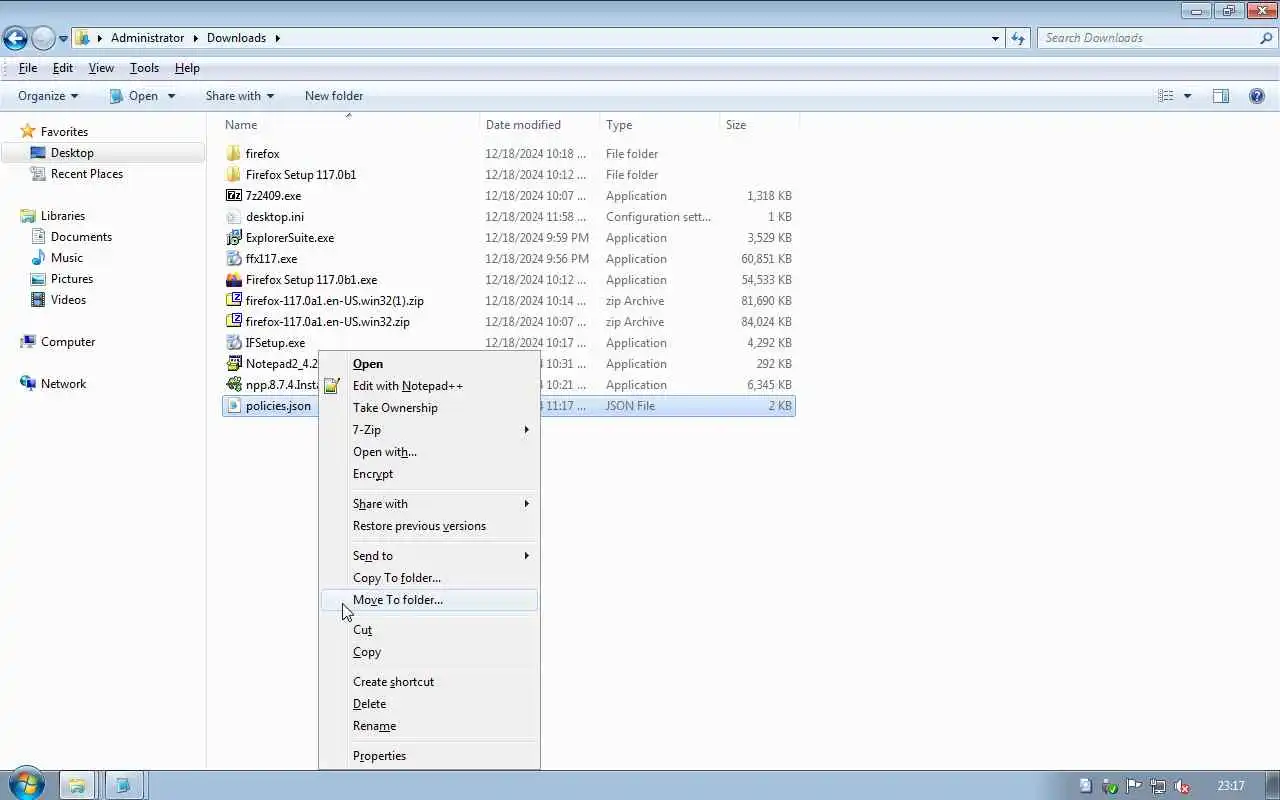
Task: Open the Tools menu
Action: [x=144, y=68]
